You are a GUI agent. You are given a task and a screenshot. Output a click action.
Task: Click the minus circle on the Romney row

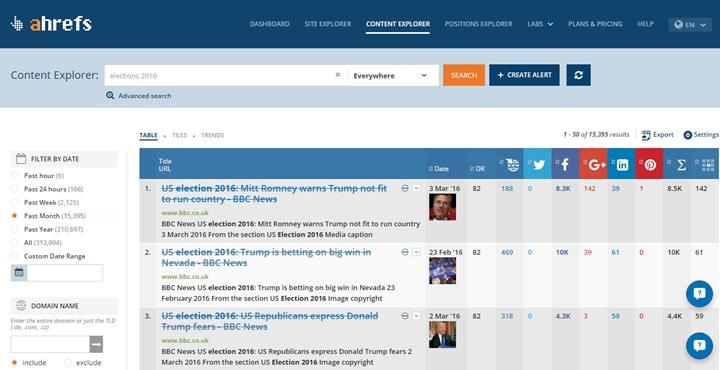click(x=405, y=188)
